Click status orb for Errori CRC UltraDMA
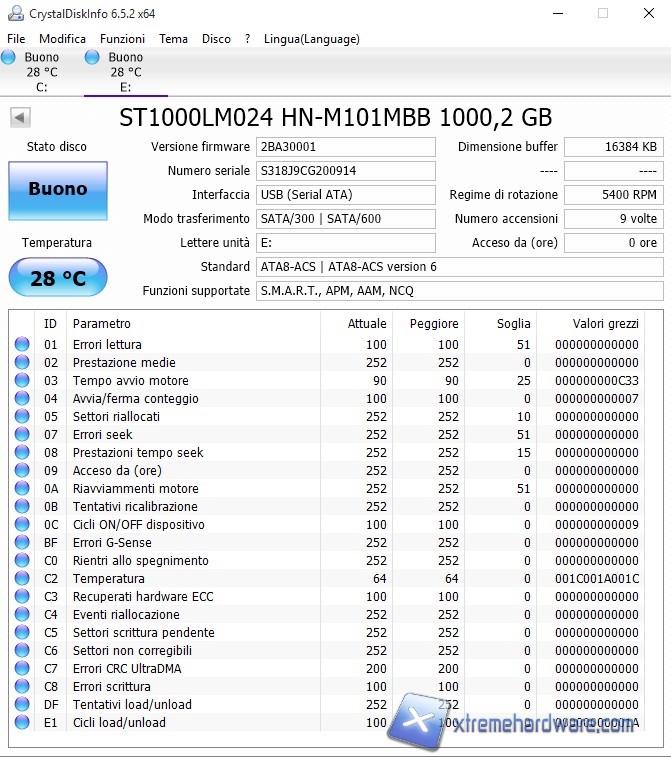This screenshot has width=671, height=757. pos(22,669)
